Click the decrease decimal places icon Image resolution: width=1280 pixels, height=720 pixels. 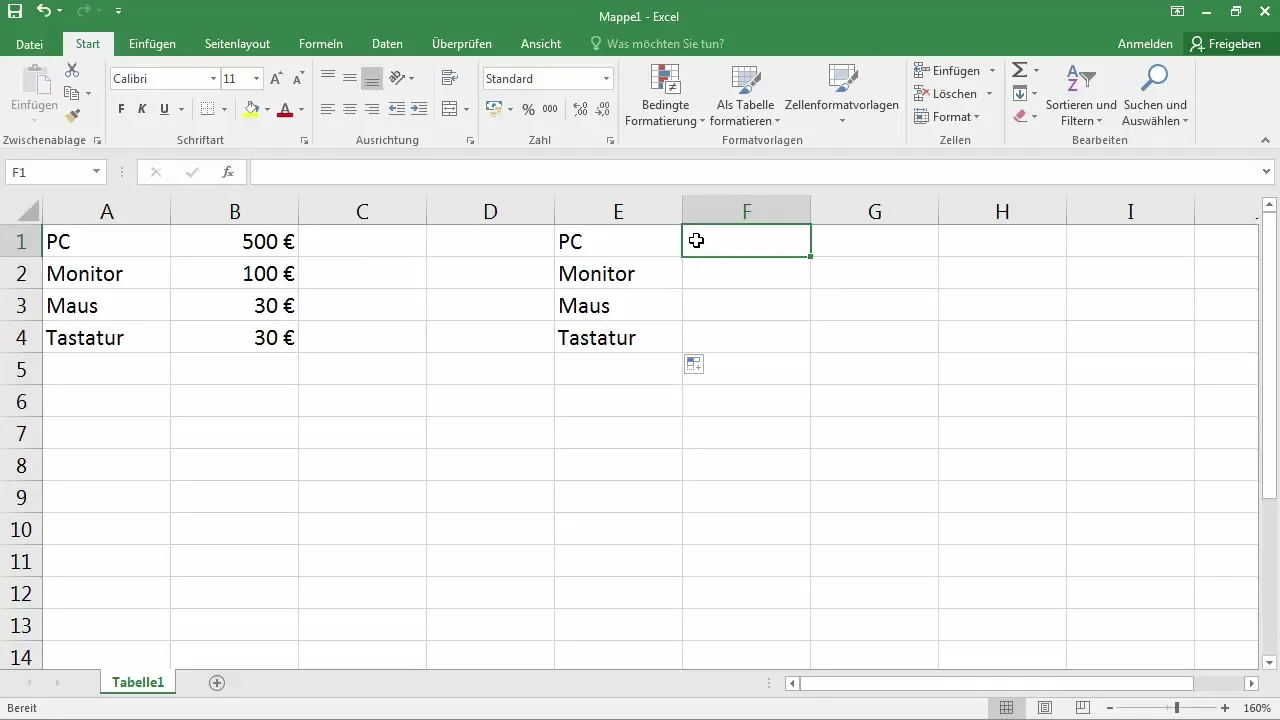(x=603, y=109)
